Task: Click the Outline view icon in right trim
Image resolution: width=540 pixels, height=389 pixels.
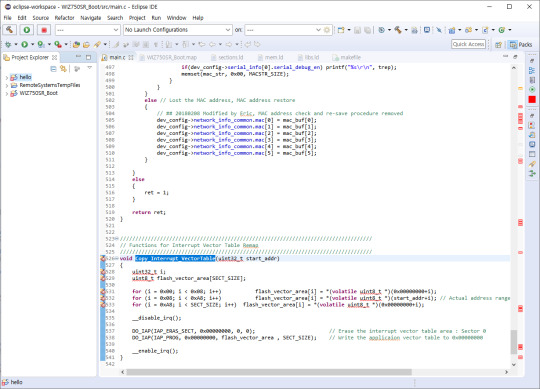Action: pyautogui.click(x=532, y=71)
